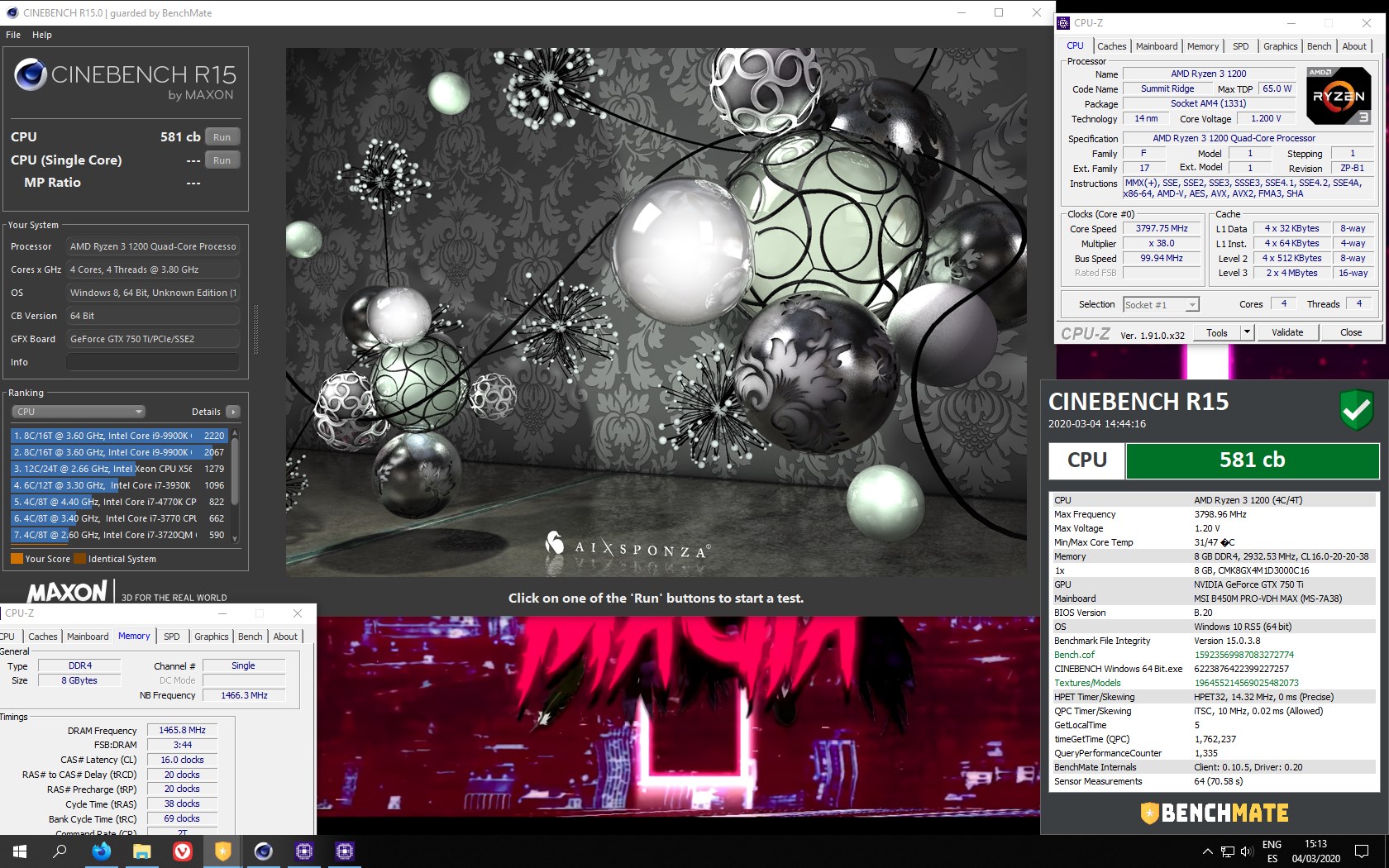Switch to BenchMate shield taskbar icon
Image resolution: width=1389 pixels, height=868 pixels.
(x=223, y=851)
